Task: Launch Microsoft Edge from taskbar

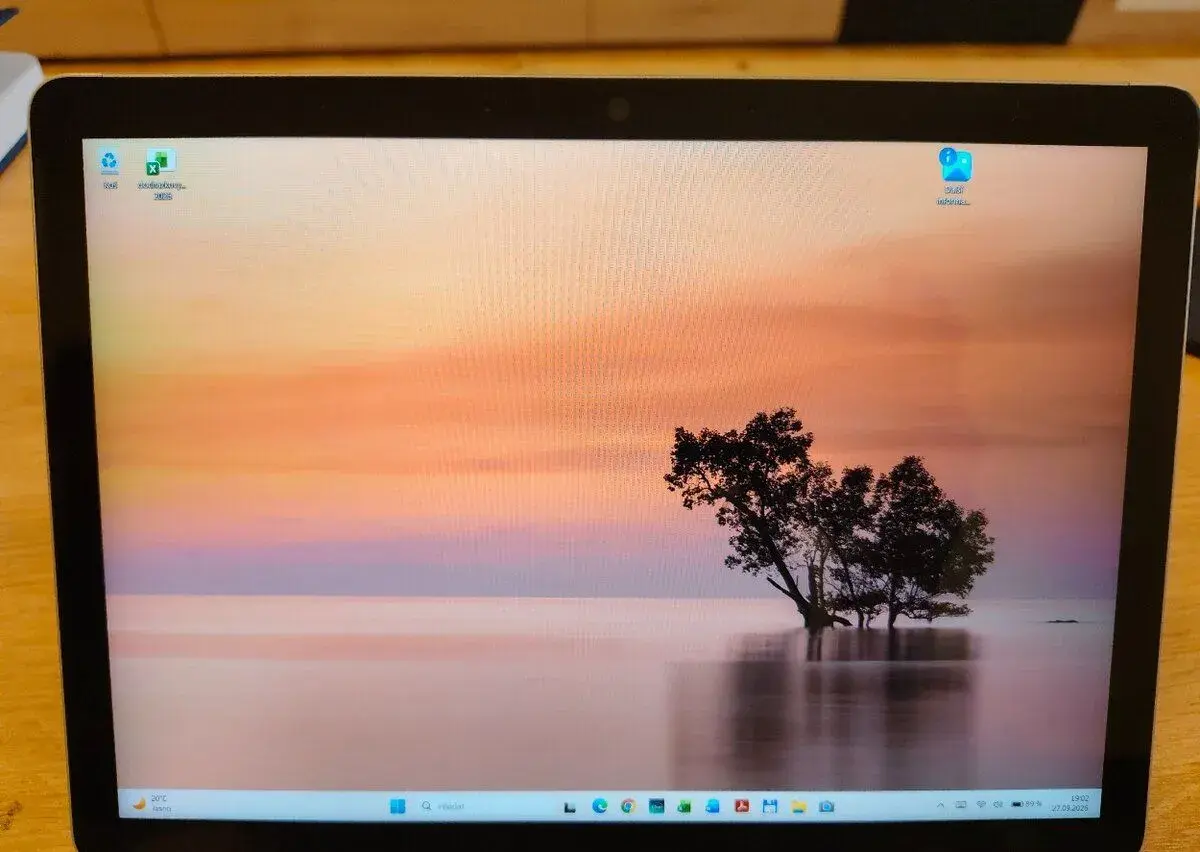Action: (x=600, y=806)
